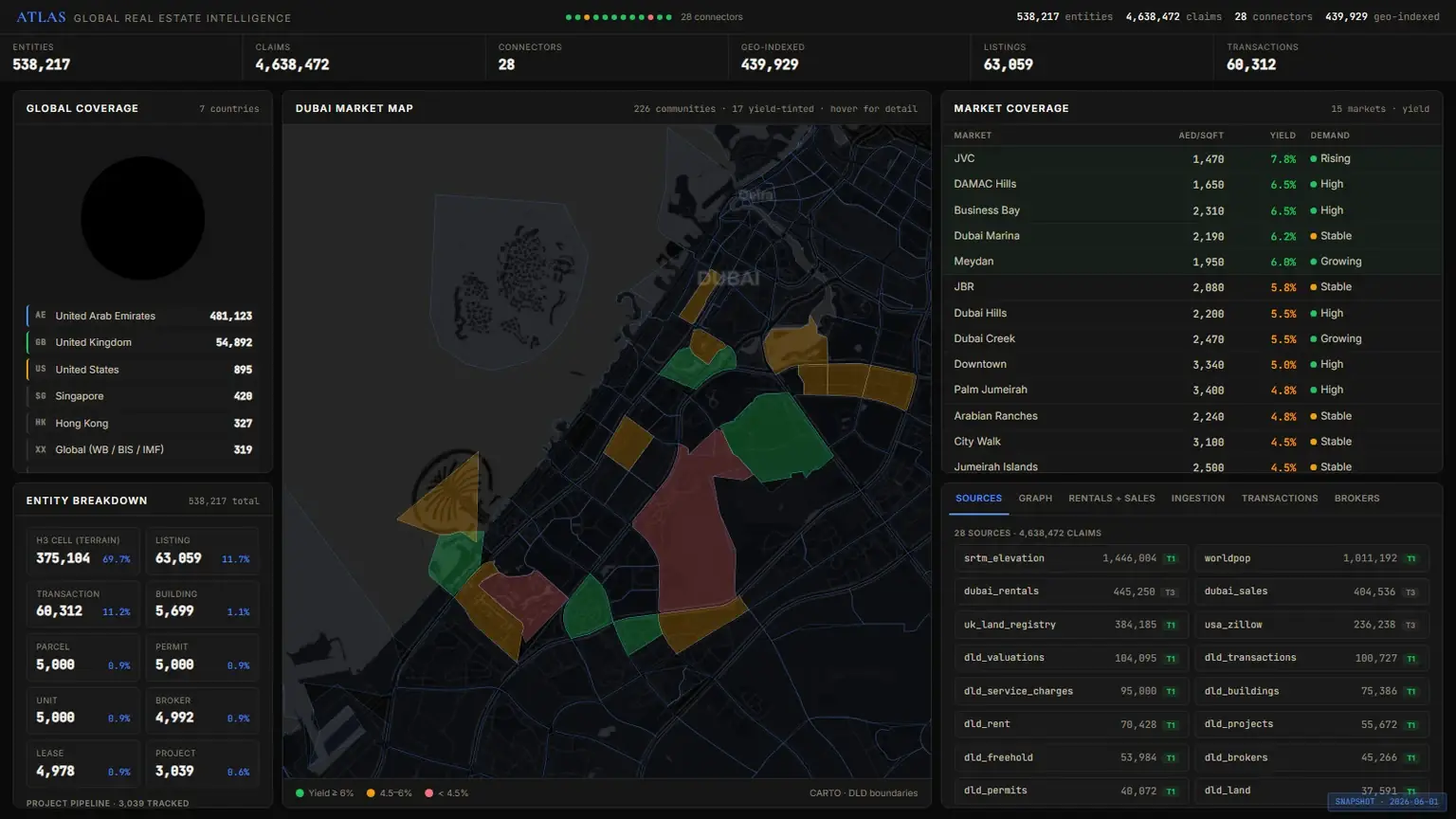Open the Parcel entity card
The image size is (1456, 819).
coord(83,657)
